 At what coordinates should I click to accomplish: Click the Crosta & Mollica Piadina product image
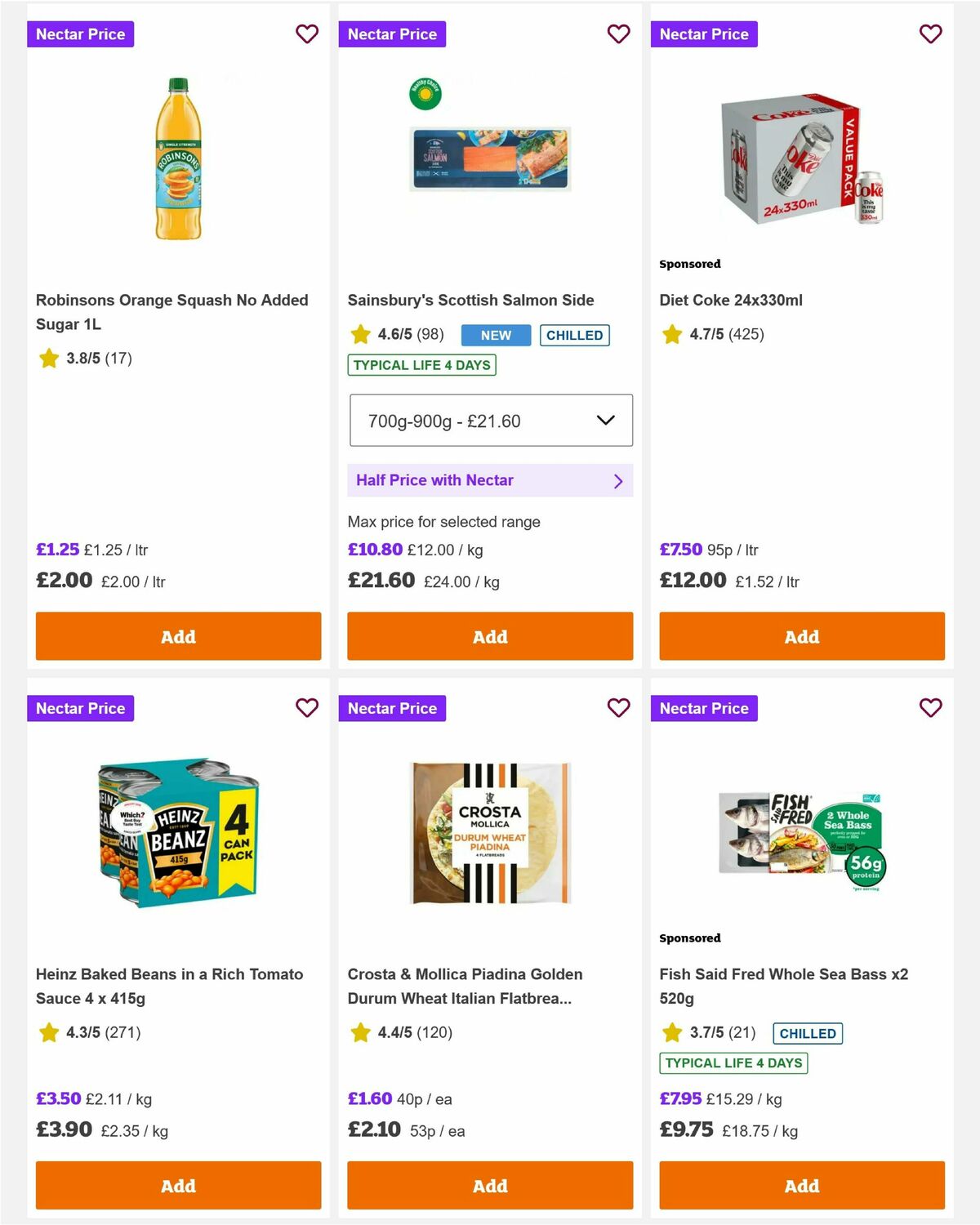click(489, 831)
